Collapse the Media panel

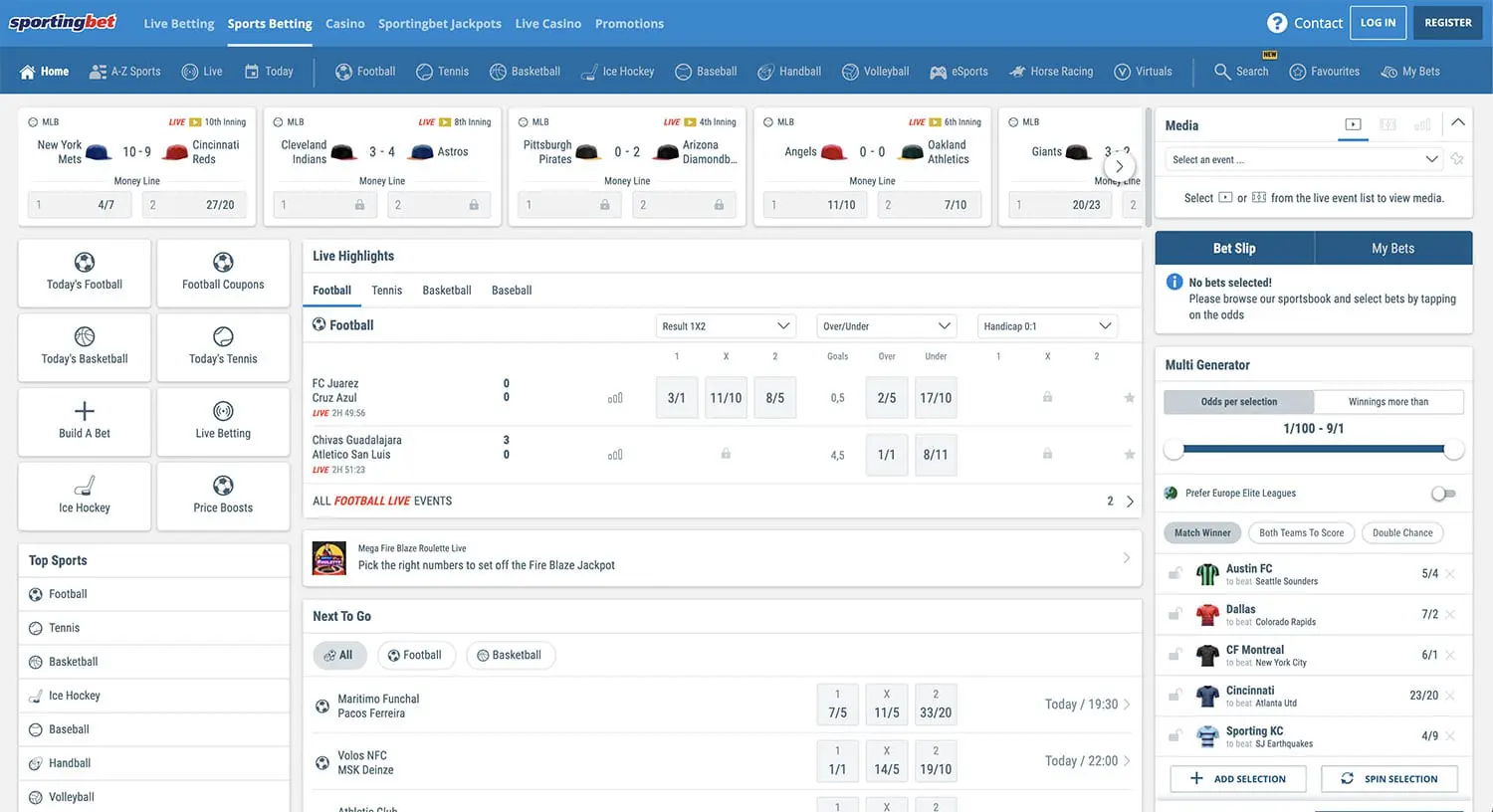(1458, 122)
